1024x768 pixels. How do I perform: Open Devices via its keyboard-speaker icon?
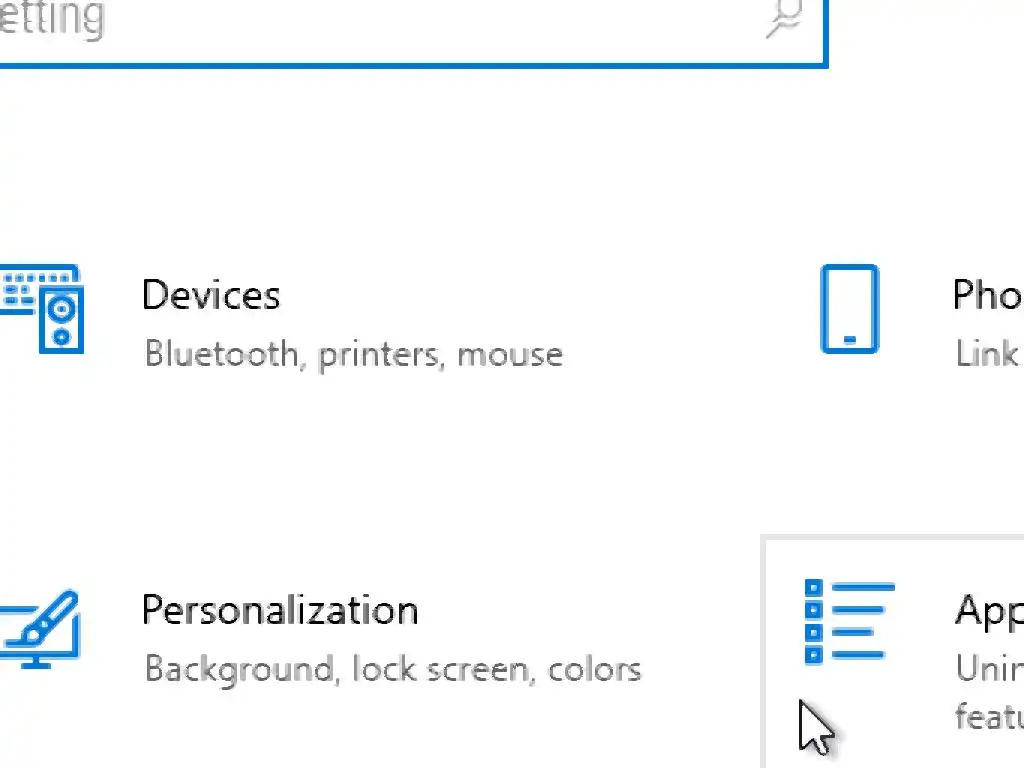(x=42, y=308)
